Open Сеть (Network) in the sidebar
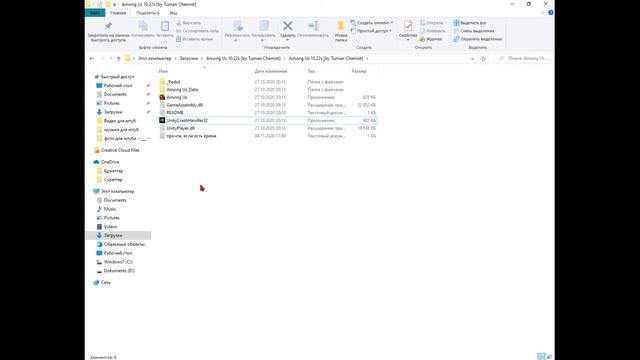640x360 pixels. (x=105, y=282)
